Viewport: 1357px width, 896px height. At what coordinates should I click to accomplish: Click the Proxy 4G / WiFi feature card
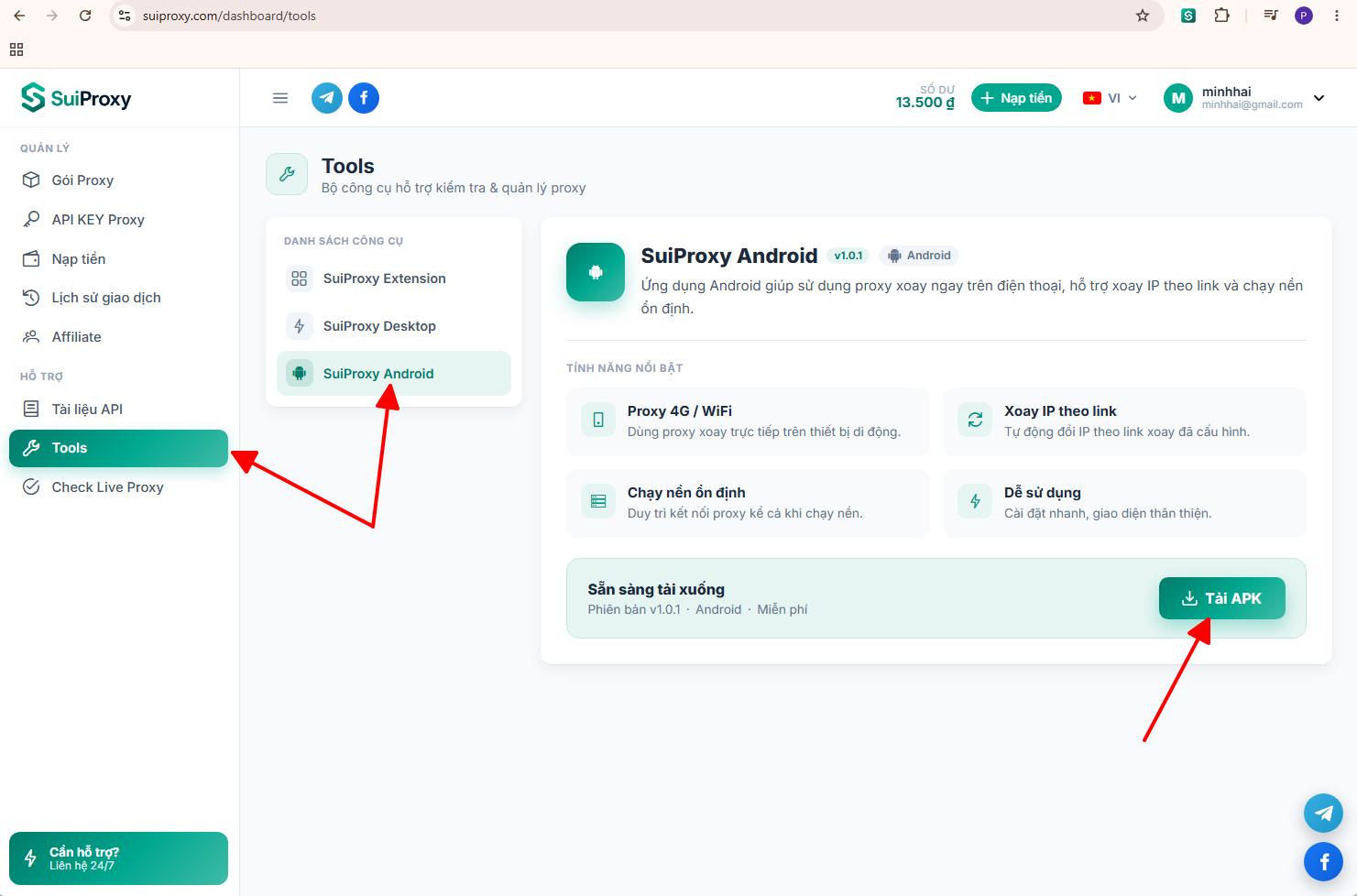coord(748,421)
